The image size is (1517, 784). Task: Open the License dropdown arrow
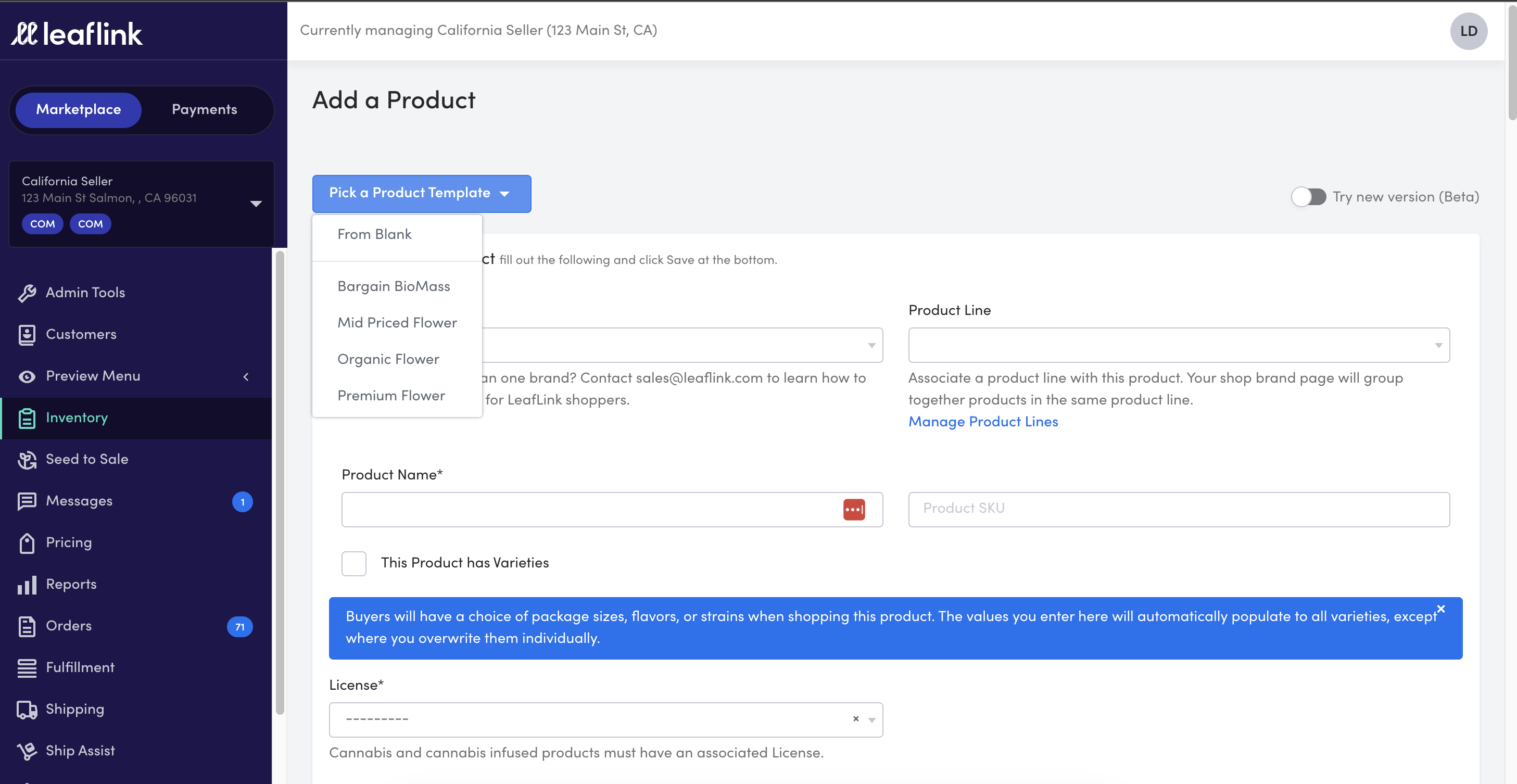click(871, 720)
